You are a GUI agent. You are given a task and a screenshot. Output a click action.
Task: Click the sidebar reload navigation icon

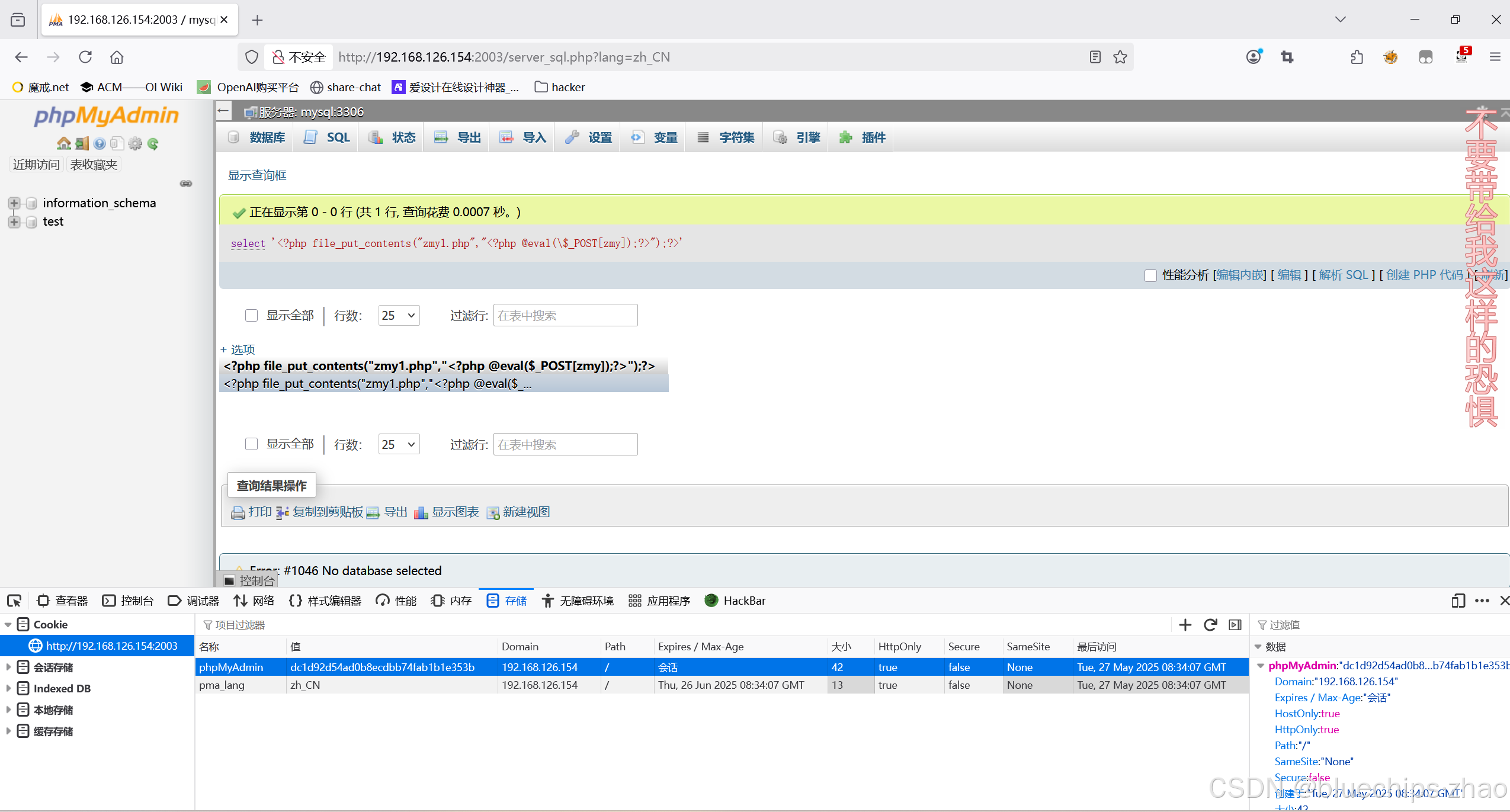pyautogui.click(x=153, y=143)
